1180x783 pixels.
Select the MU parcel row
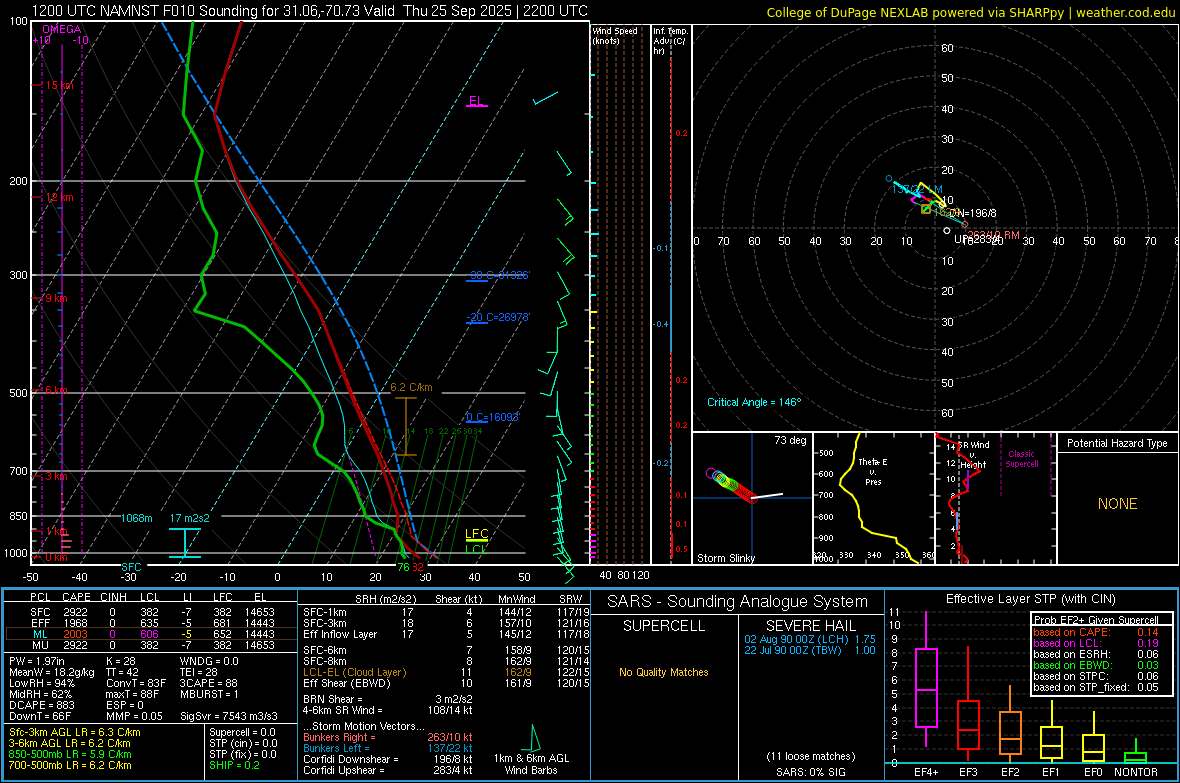click(x=151, y=644)
